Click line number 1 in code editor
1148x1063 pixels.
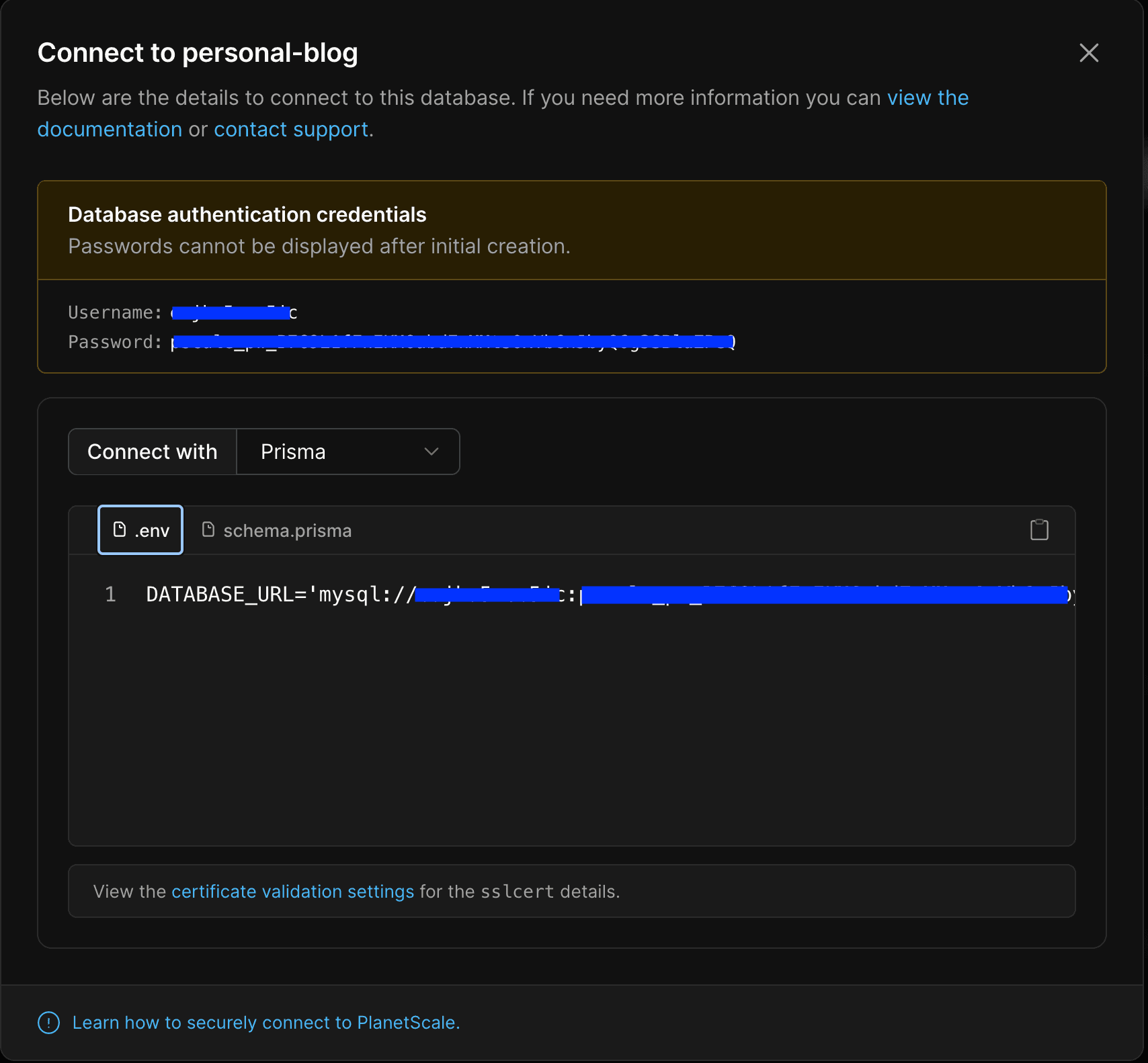[x=111, y=594]
